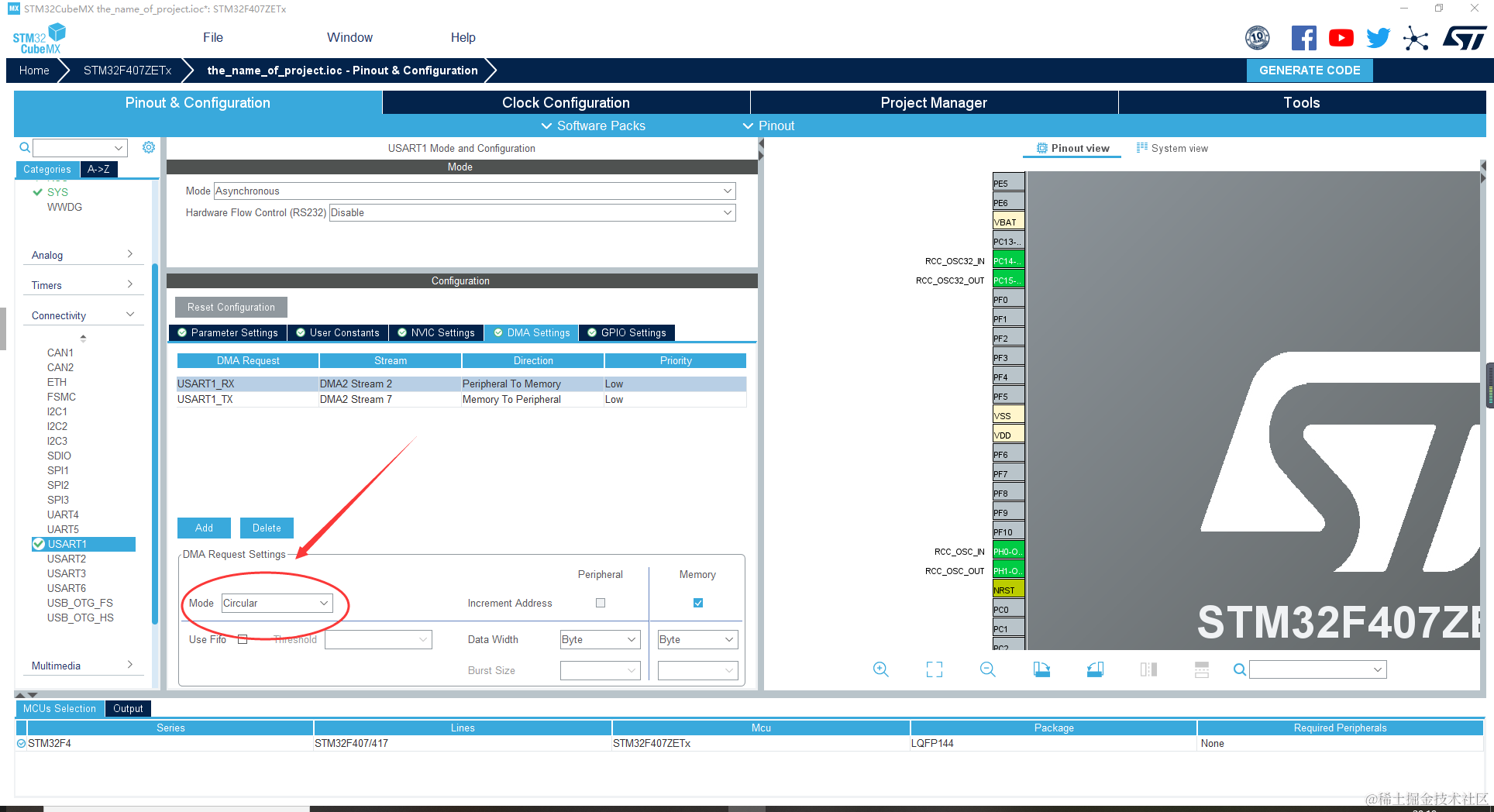Open the NVIC Settings tab
The image size is (1494, 812).
(436, 332)
